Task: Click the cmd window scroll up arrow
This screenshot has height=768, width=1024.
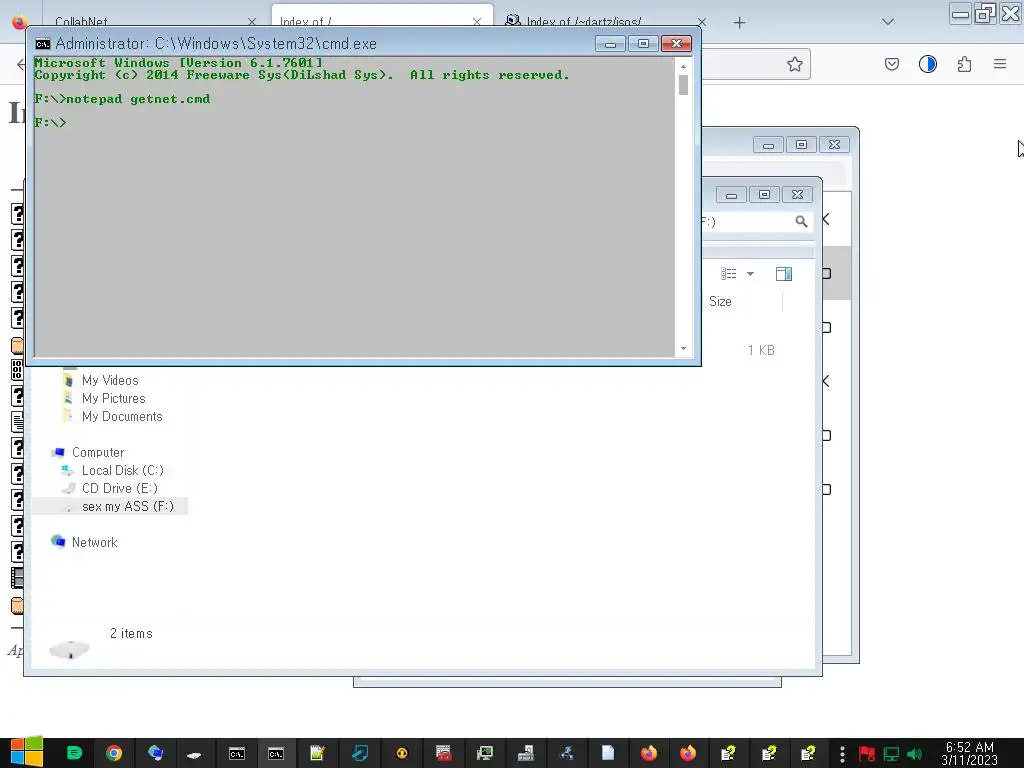Action: point(683,66)
